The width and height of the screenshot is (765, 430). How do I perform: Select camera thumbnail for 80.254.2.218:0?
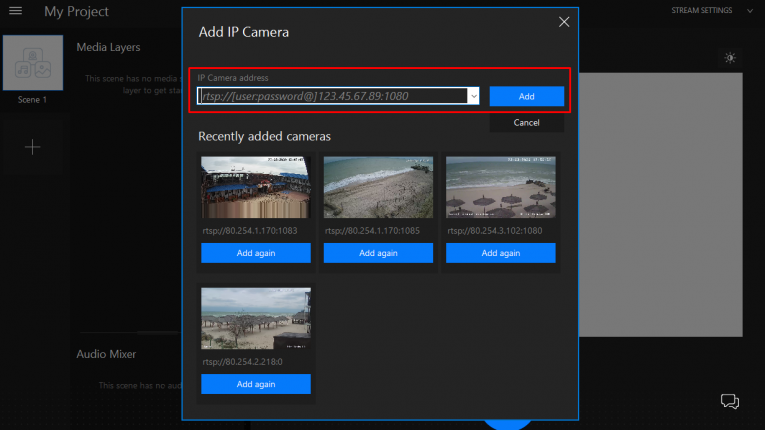[256, 318]
